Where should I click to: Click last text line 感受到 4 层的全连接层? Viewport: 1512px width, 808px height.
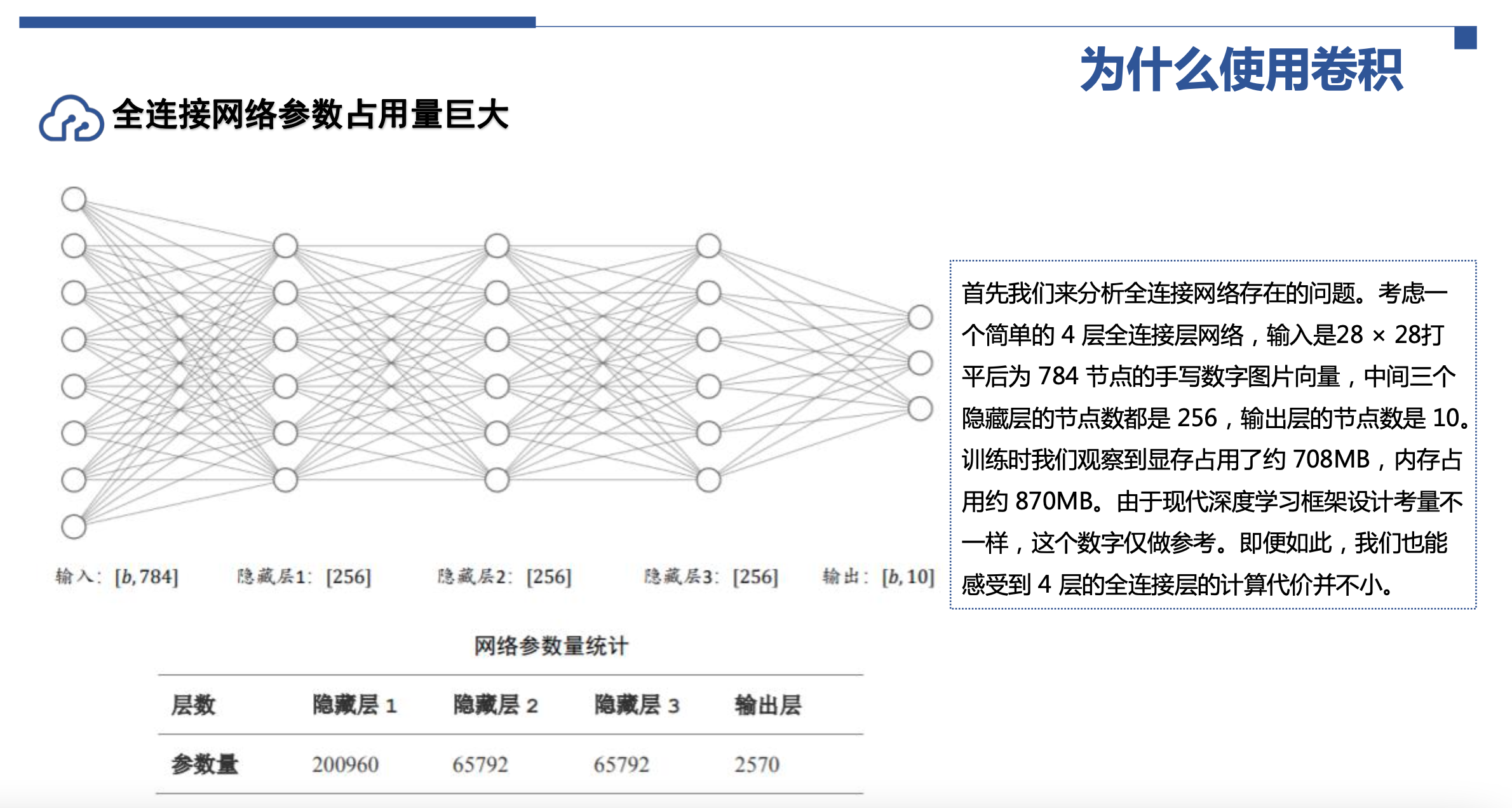[x=1177, y=585]
